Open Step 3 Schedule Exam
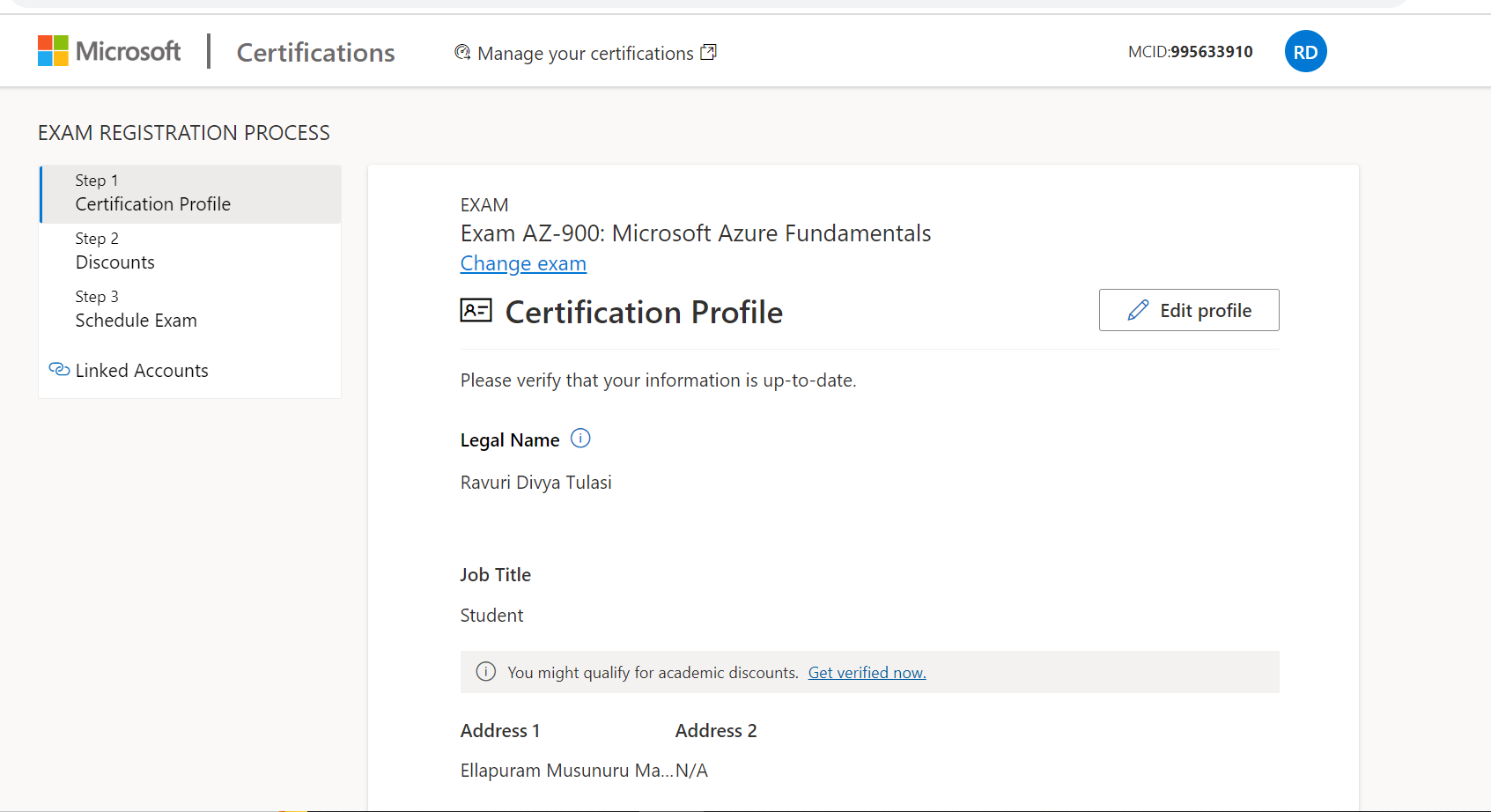The width and height of the screenshot is (1491, 812). [136, 310]
